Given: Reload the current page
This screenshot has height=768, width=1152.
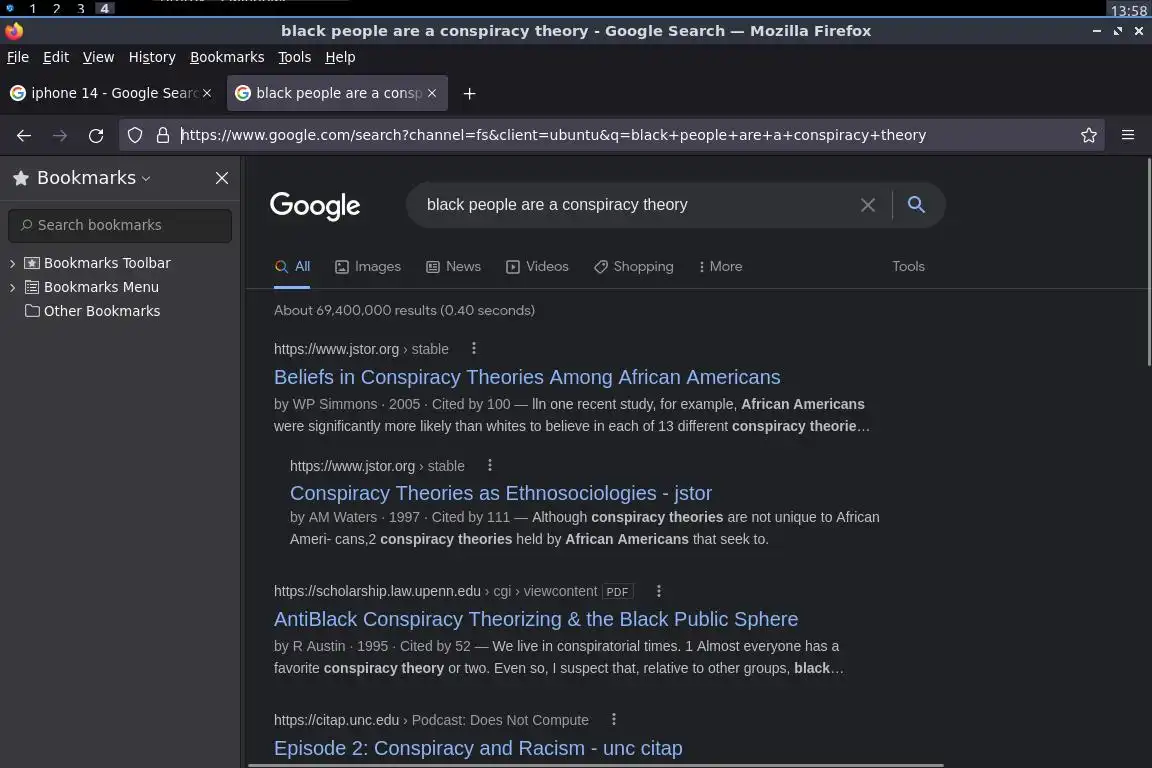Looking at the screenshot, I should click(x=96, y=135).
